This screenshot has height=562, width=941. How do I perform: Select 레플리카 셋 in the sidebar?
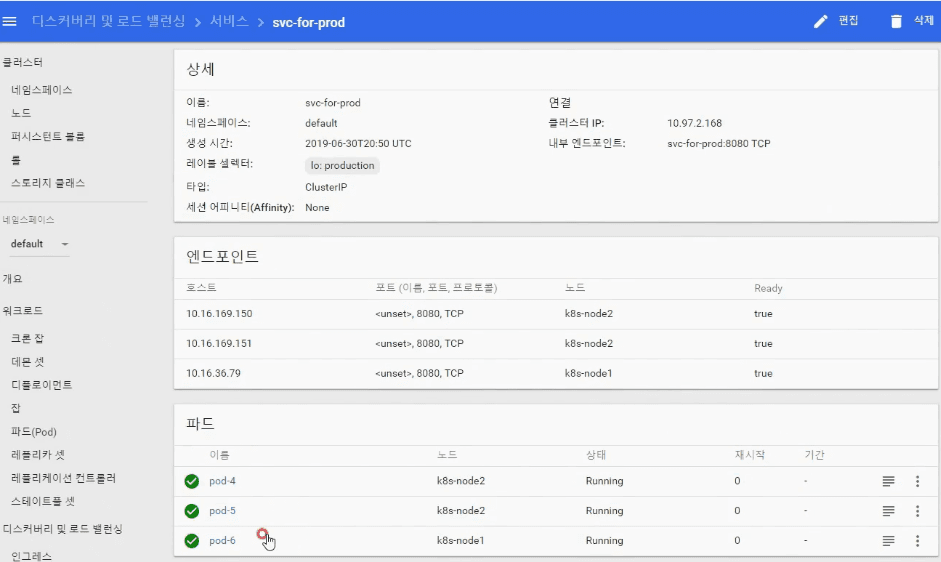38,455
